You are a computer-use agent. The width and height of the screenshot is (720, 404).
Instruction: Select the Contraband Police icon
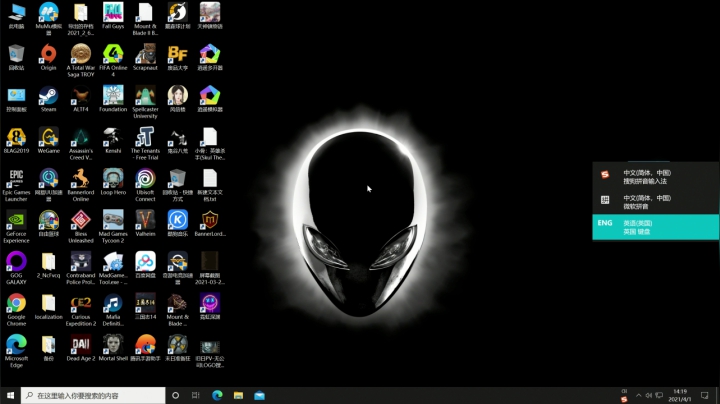tap(81, 268)
